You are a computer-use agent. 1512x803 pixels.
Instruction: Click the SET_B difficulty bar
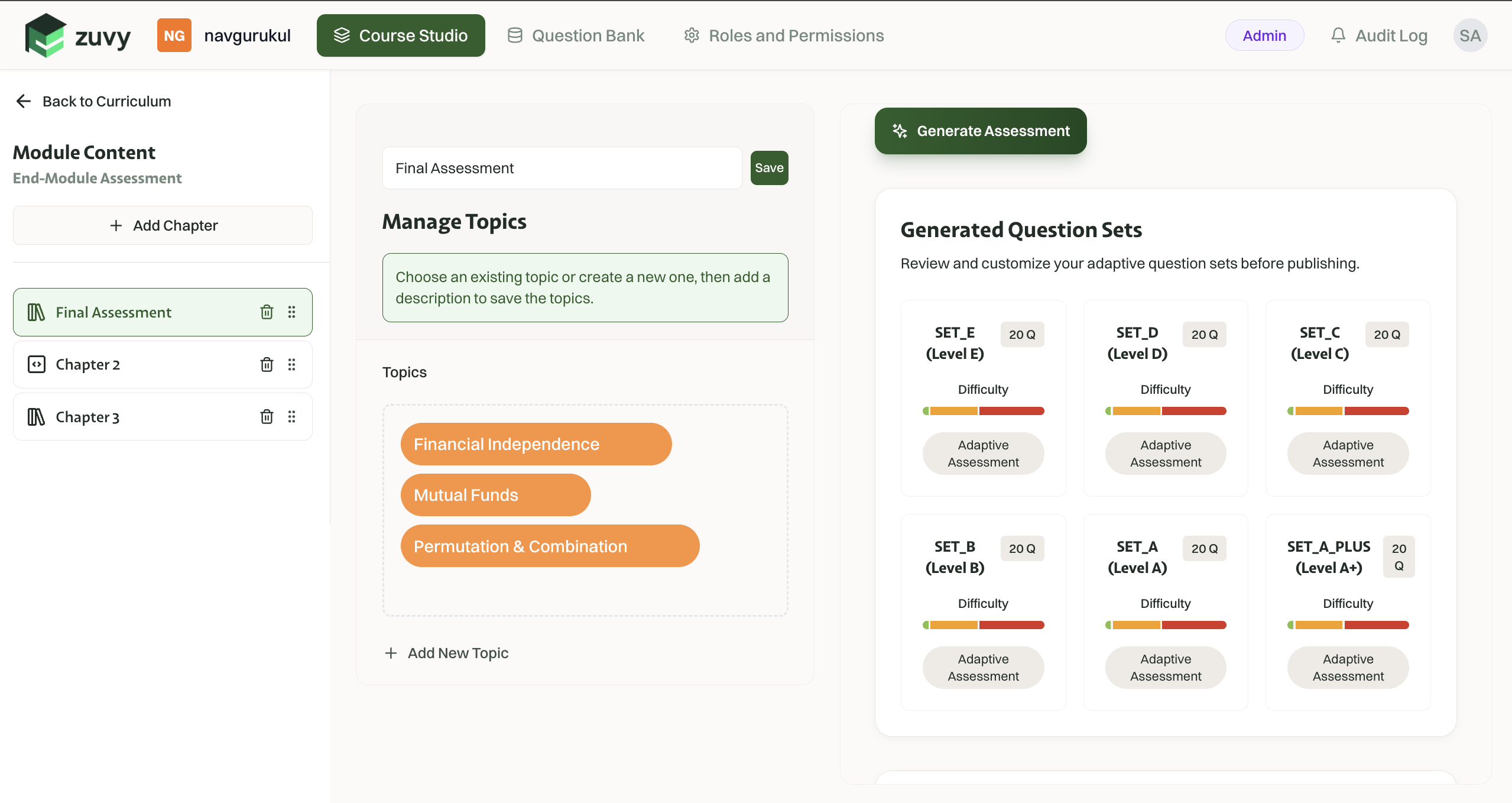click(x=983, y=625)
